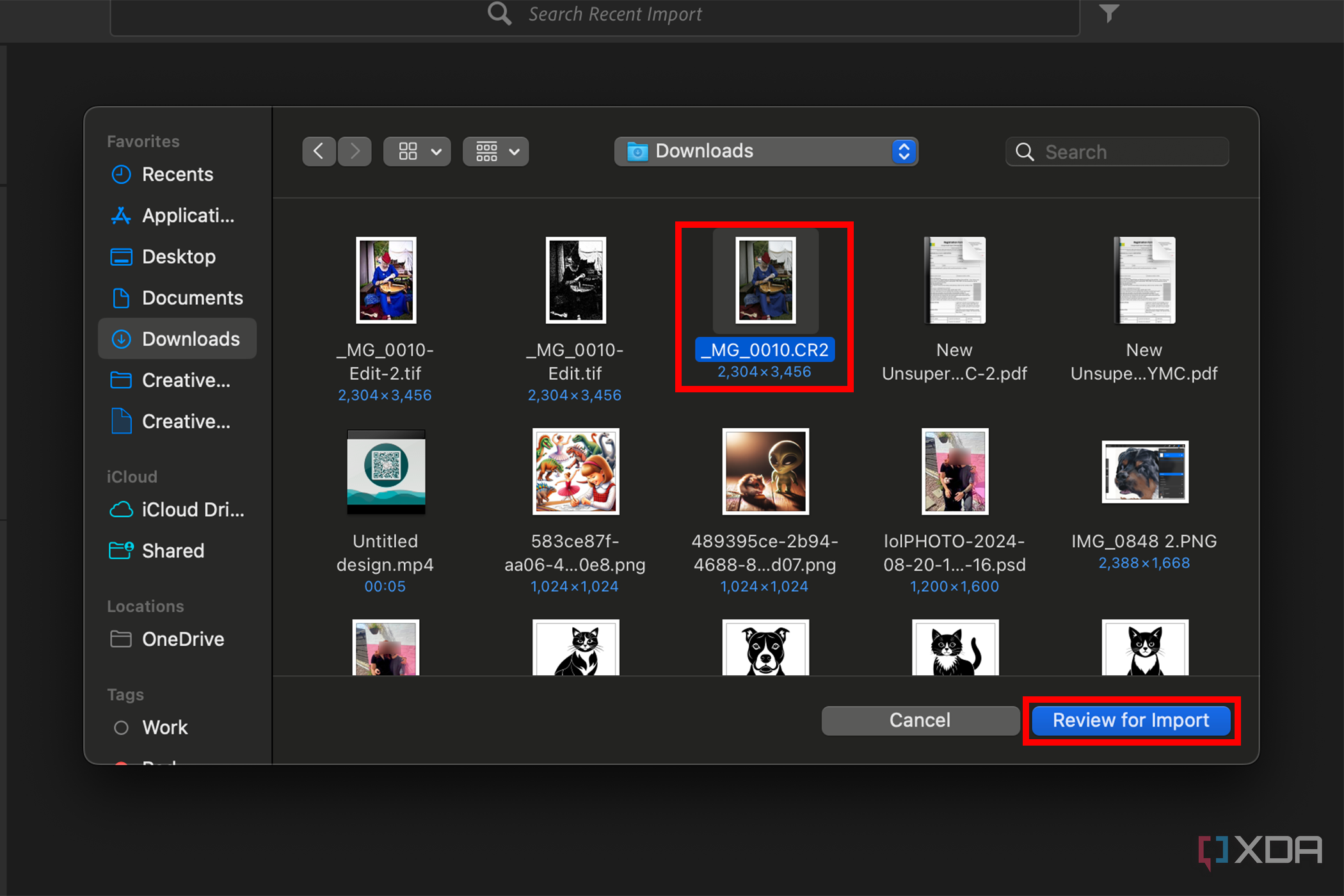The height and width of the screenshot is (896, 1344).
Task: Click the back navigation arrow
Action: pyautogui.click(x=319, y=151)
